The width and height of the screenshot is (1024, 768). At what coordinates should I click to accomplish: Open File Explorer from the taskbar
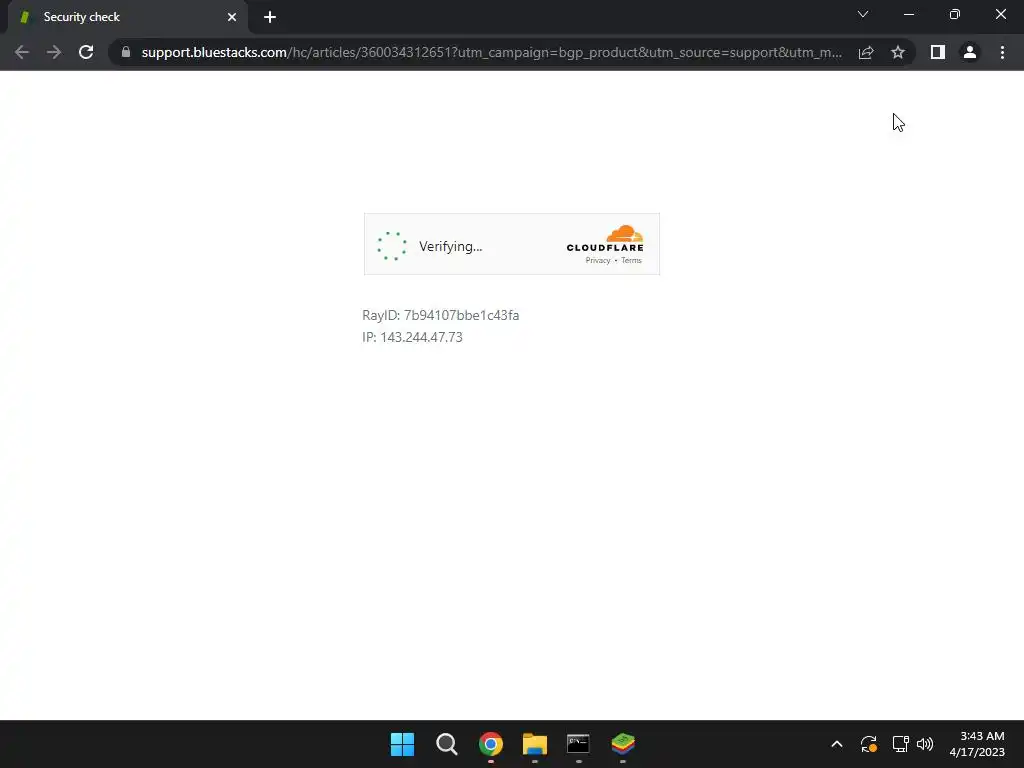pyautogui.click(x=535, y=744)
